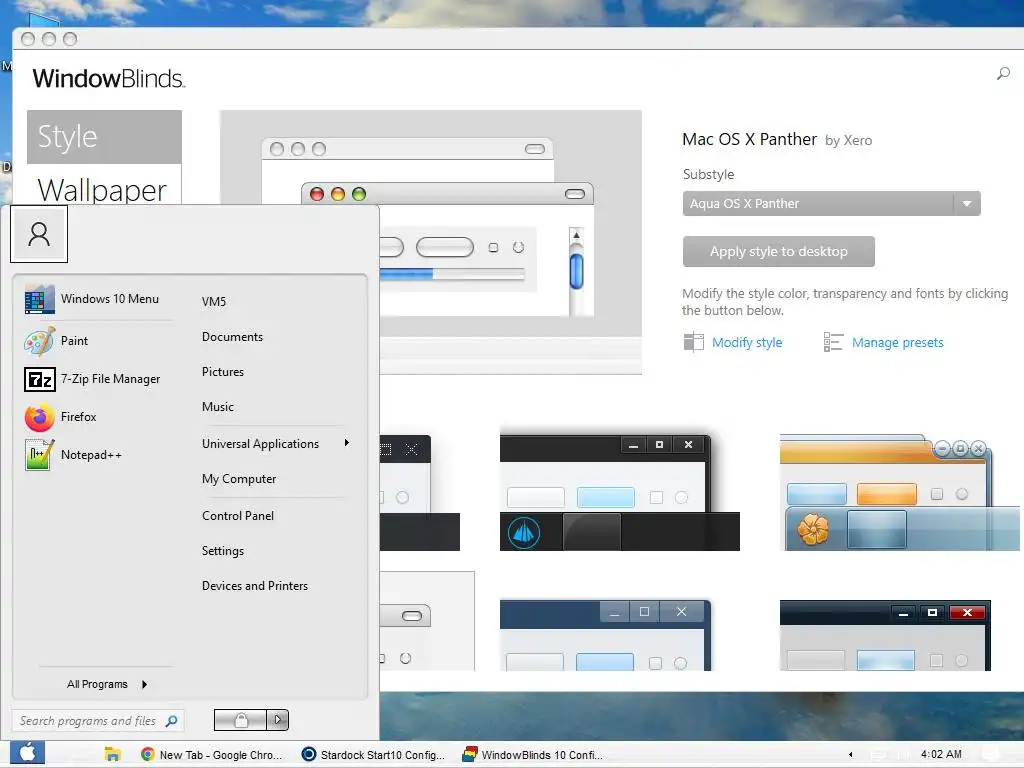Switch to Chrome New Tab taskbar item
This screenshot has width=1024, height=768.
tap(212, 754)
